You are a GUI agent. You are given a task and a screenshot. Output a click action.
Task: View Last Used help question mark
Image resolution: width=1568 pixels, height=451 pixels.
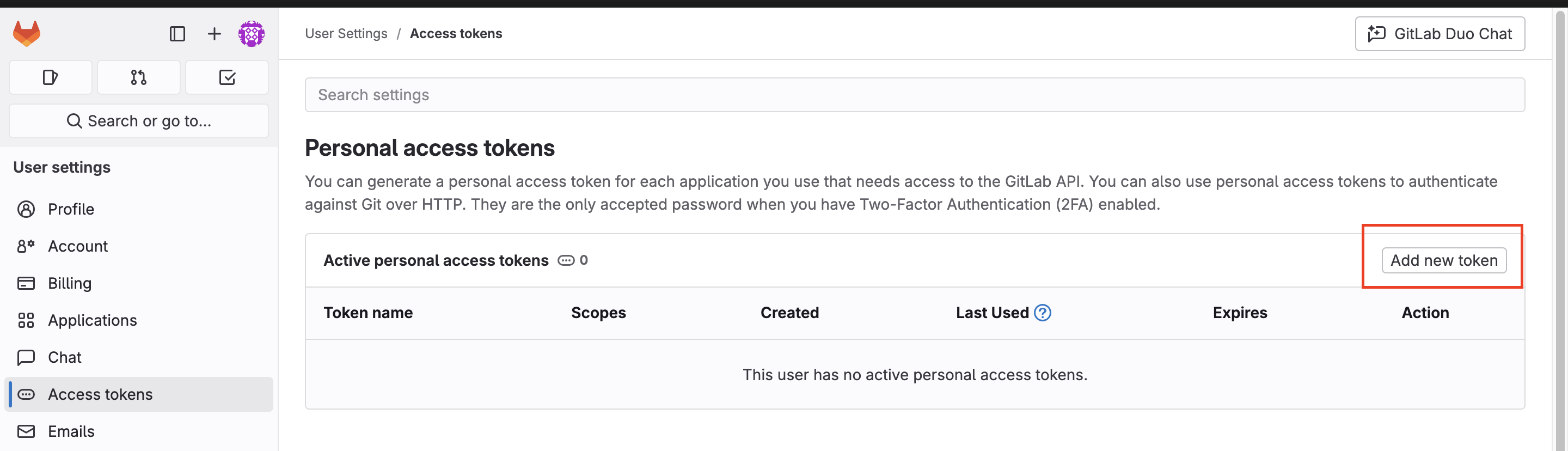click(1043, 312)
